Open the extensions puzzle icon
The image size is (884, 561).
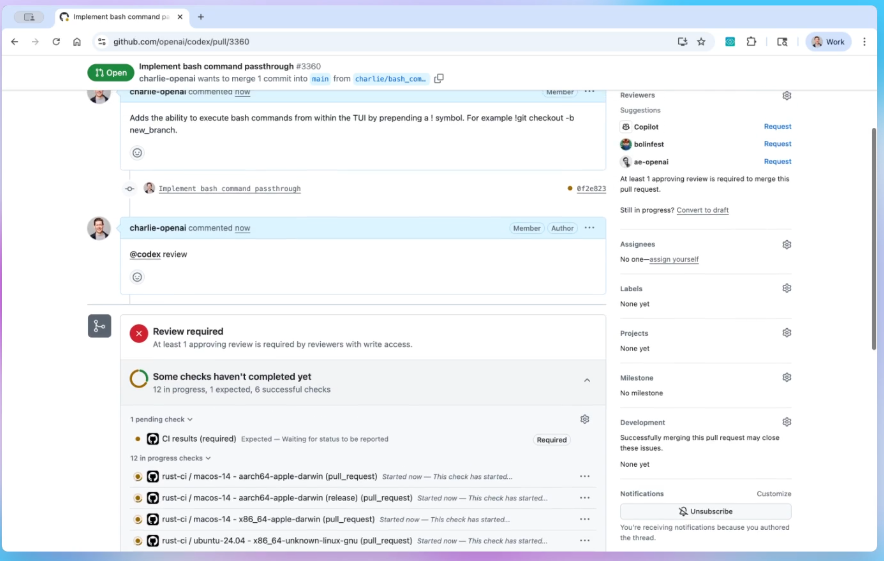point(751,42)
